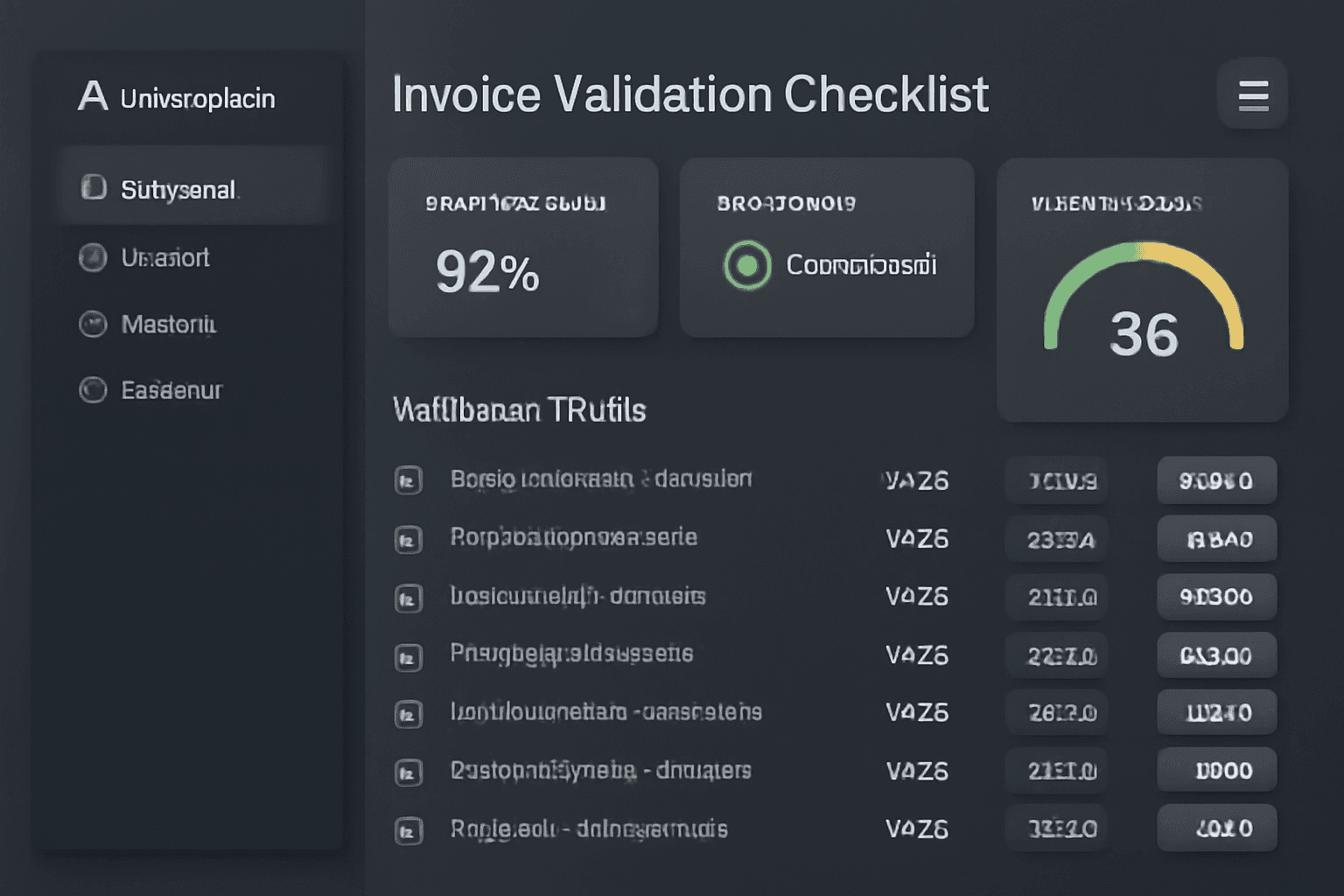The image size is (1344, 896).
Task: Click the 6\3.00 button in fourth row
Action: [1216, 655]
